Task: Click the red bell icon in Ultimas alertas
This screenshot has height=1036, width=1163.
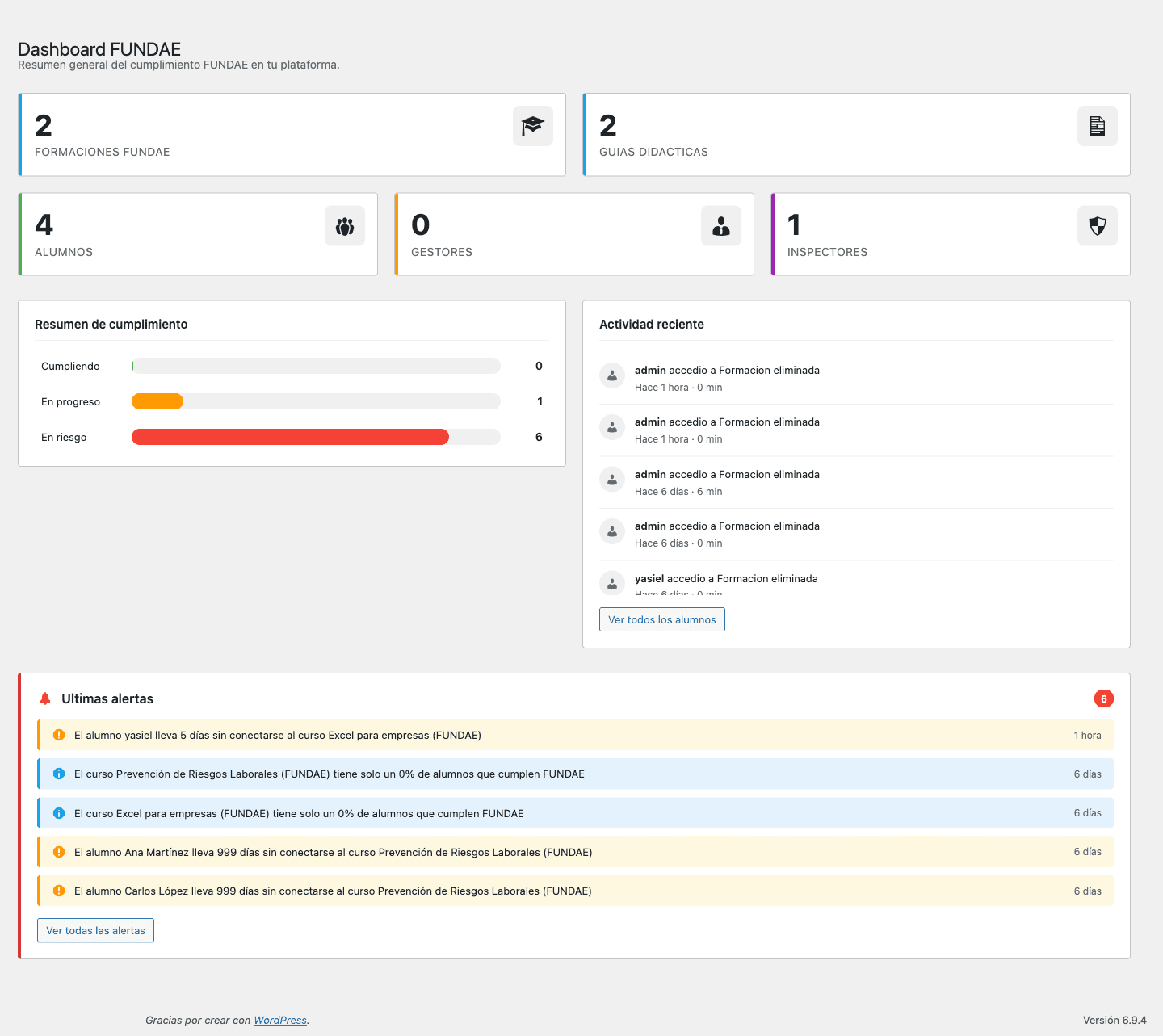Action: click(45, 698)
